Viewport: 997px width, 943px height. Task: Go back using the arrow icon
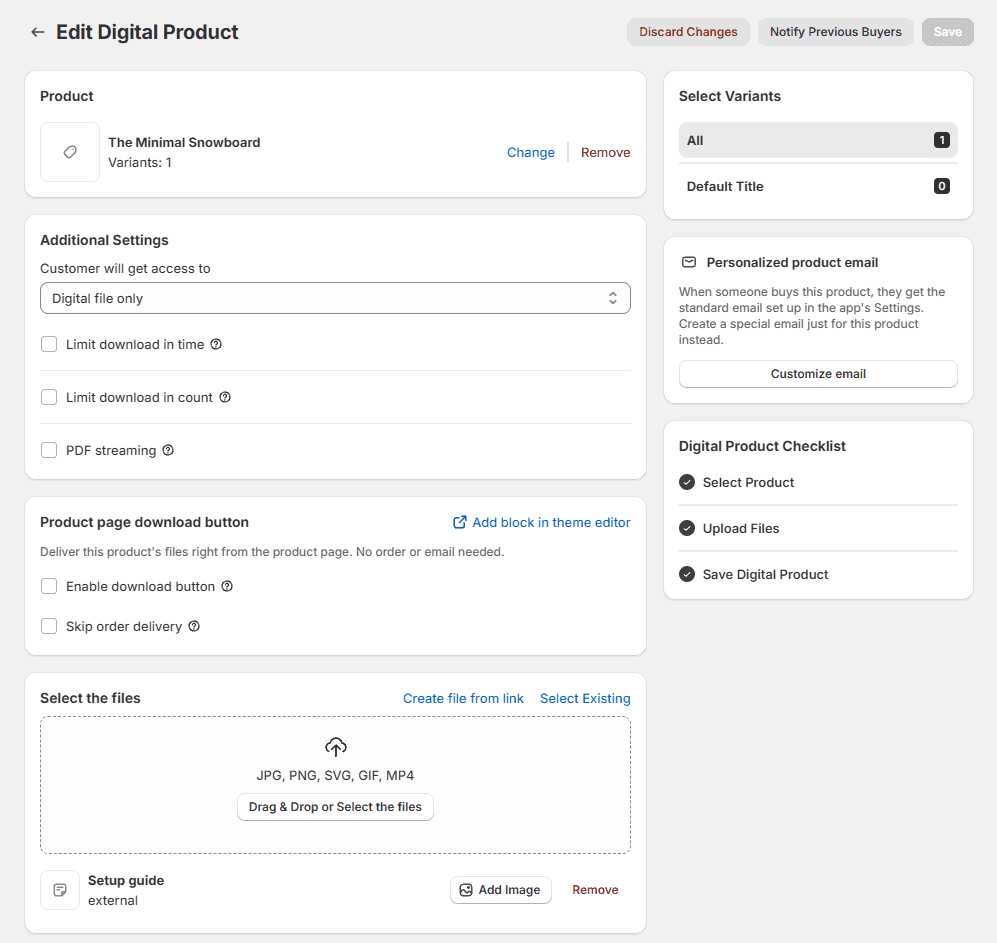[38, 32]
